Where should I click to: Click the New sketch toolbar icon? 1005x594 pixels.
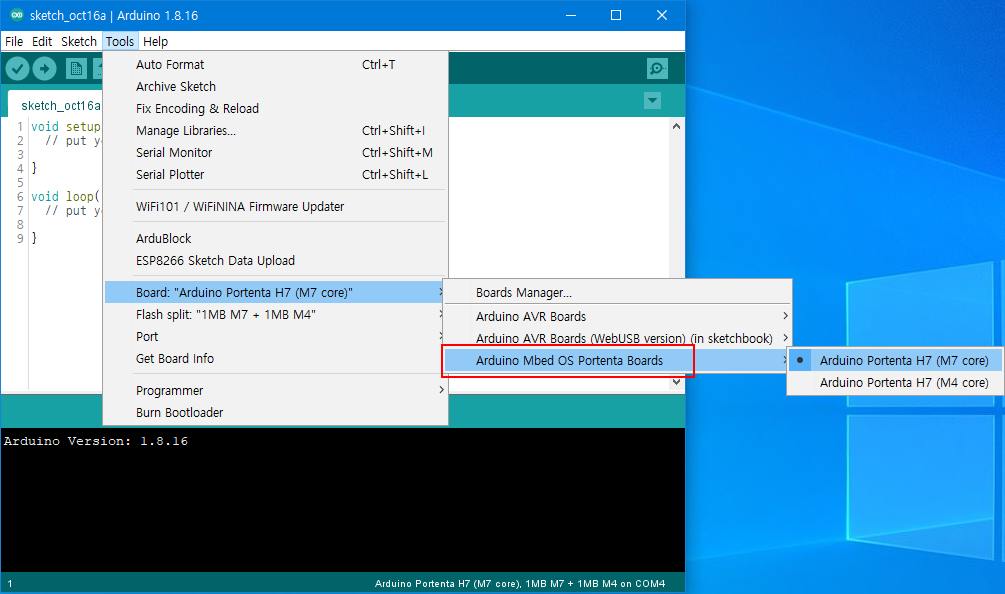click(76, 69)
